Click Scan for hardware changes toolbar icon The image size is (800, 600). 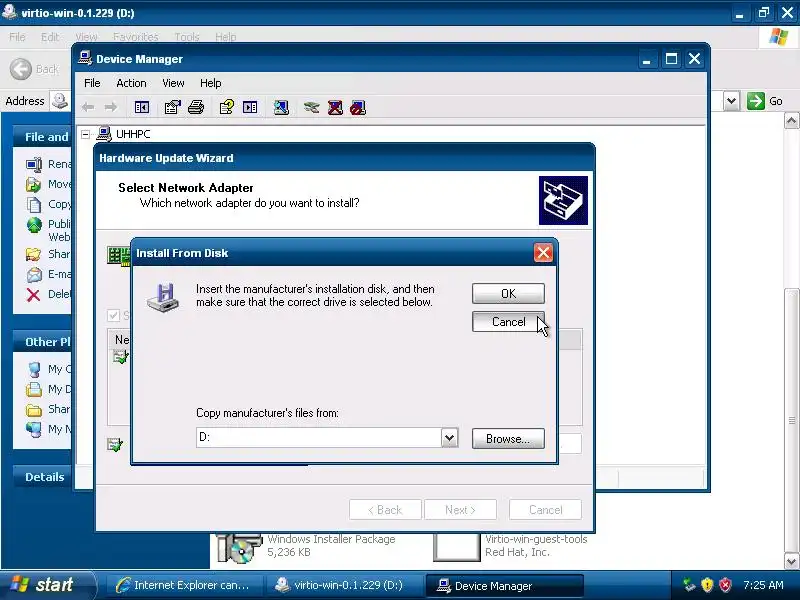(x=281, y=107)
